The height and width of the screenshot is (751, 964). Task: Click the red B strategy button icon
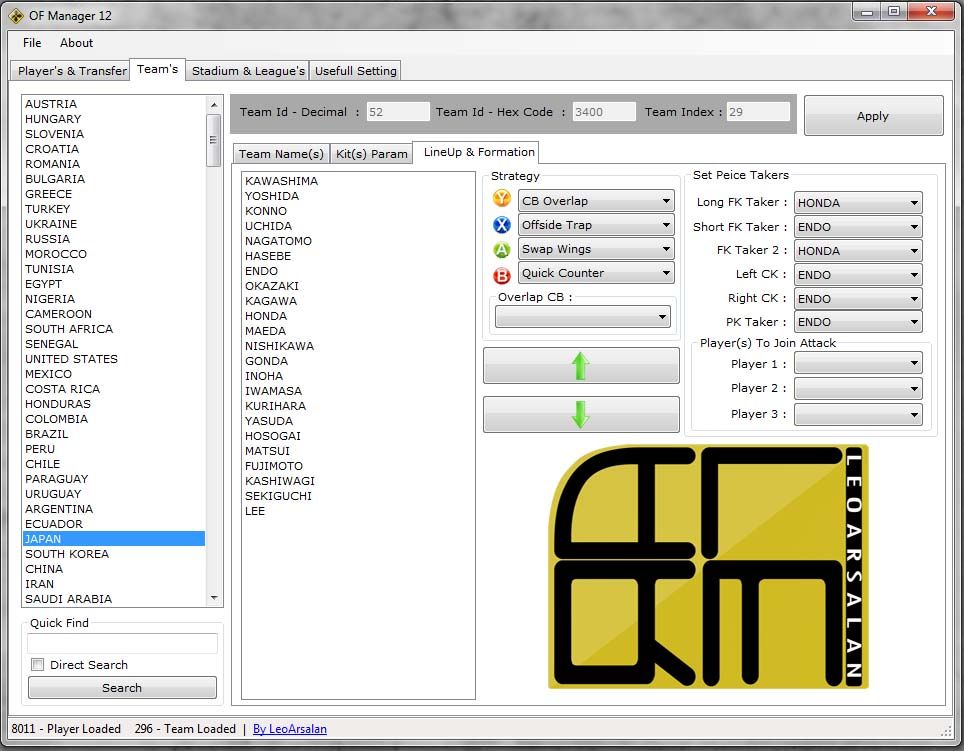(502, 275)
